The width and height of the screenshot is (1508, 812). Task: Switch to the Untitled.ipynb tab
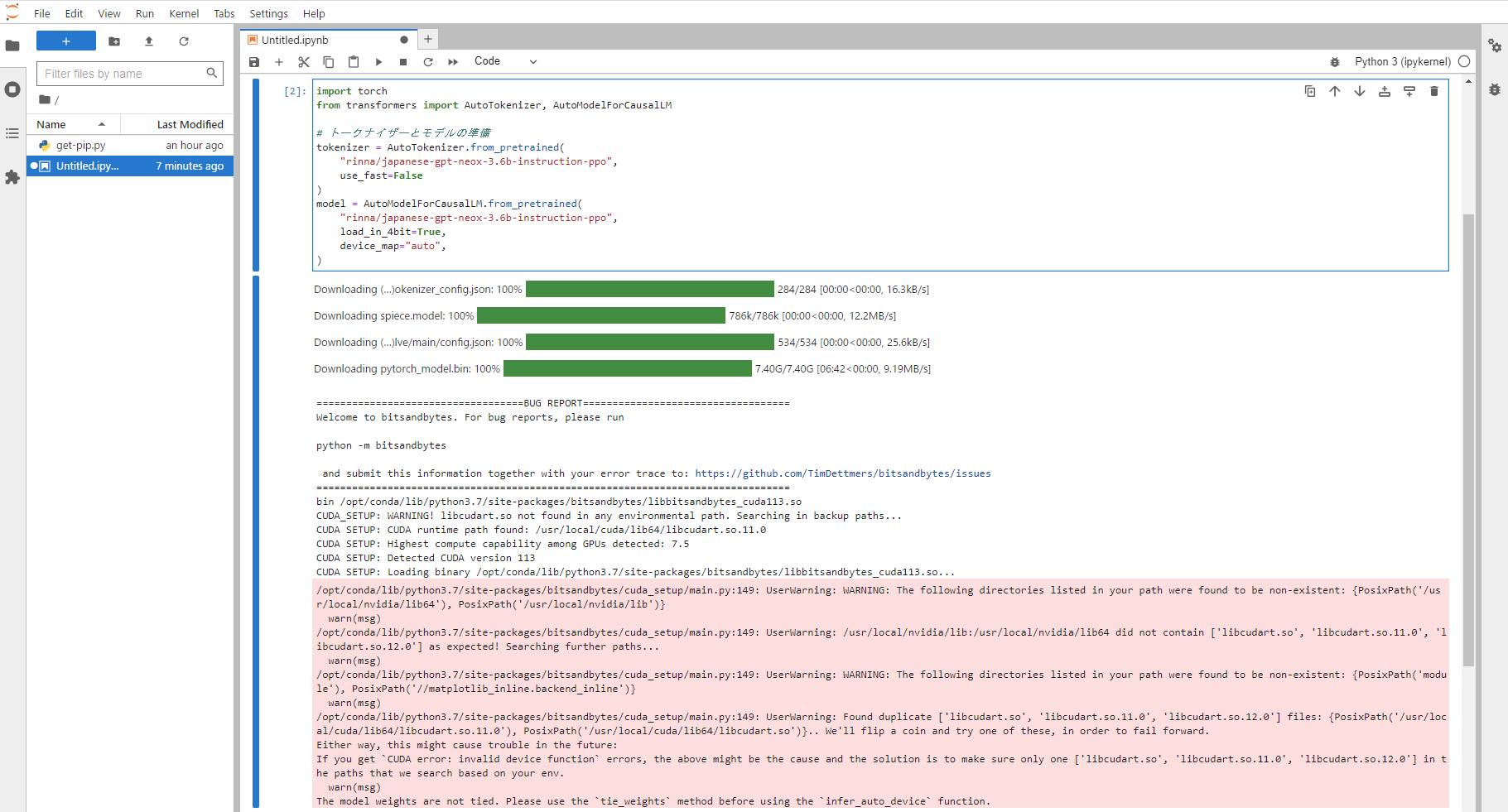click(x=295, y=40)
